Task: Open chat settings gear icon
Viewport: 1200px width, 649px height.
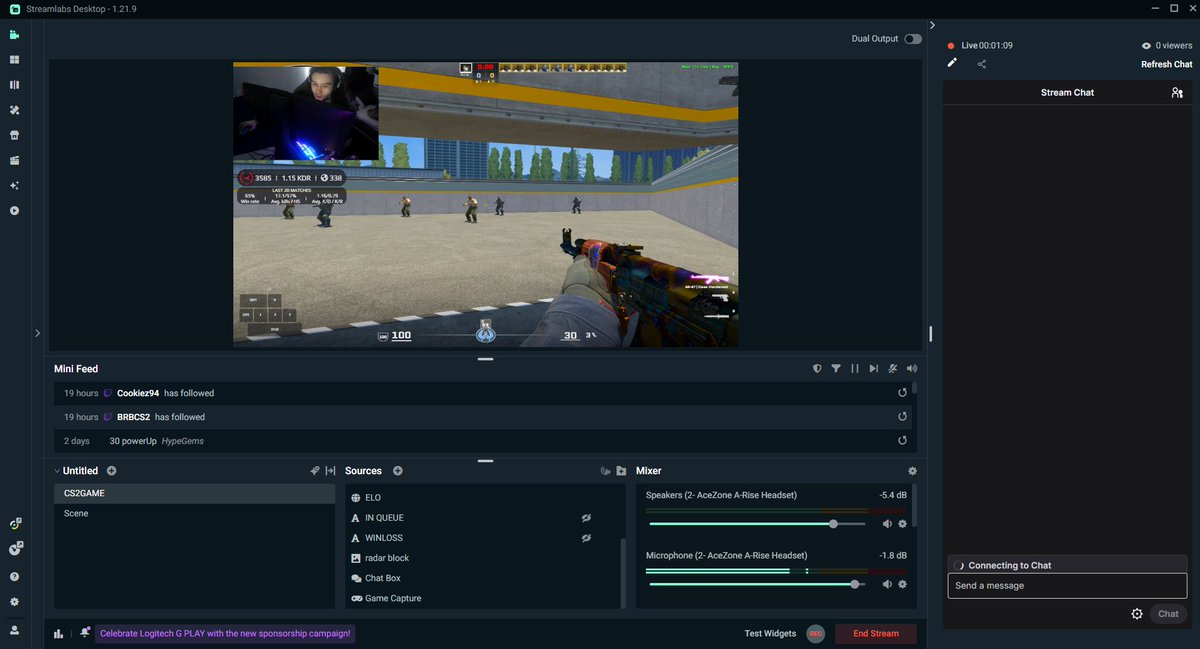Action: [x=1137, y=614]
